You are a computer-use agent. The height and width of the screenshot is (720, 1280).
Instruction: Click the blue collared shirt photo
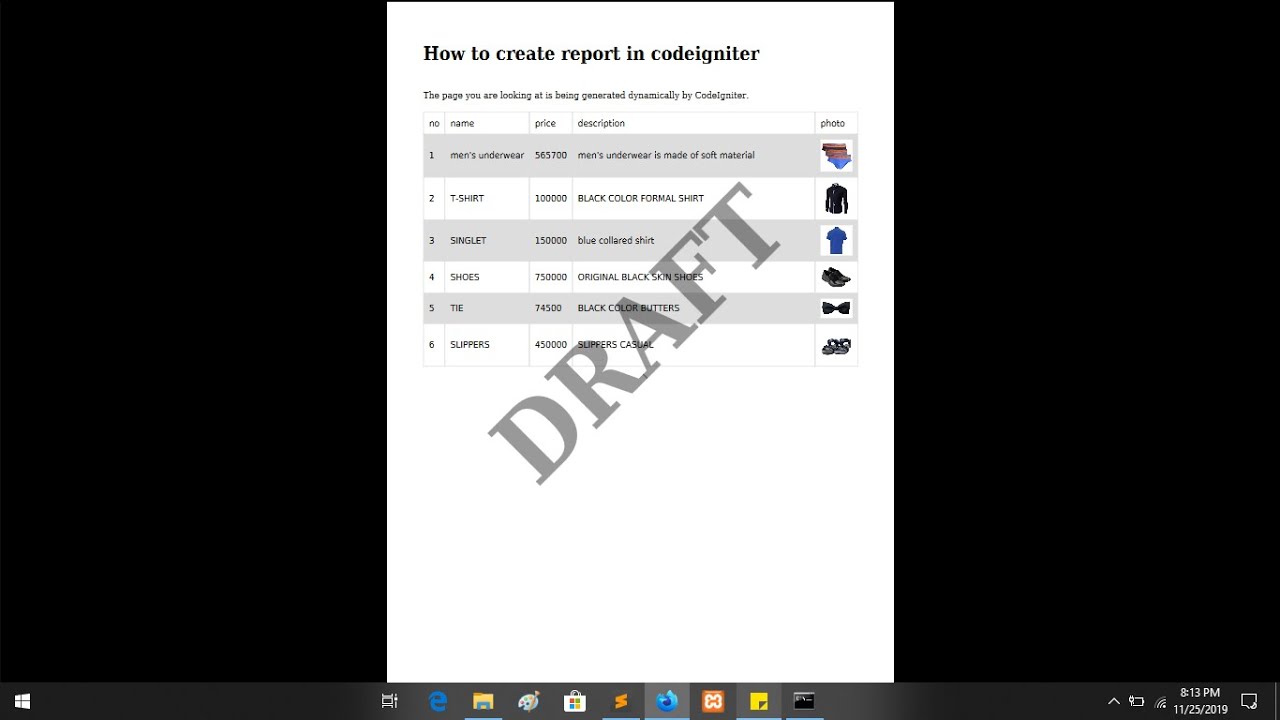tap(836, 240)
